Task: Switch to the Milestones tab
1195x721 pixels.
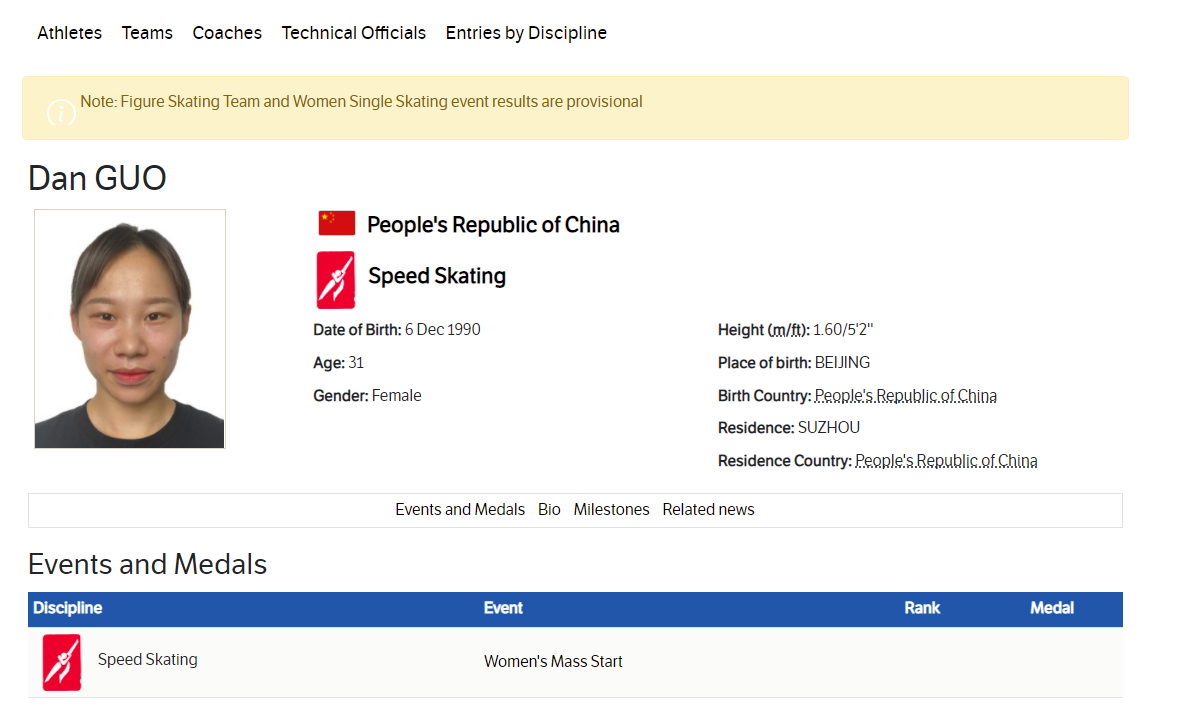Action: point(611,510)
